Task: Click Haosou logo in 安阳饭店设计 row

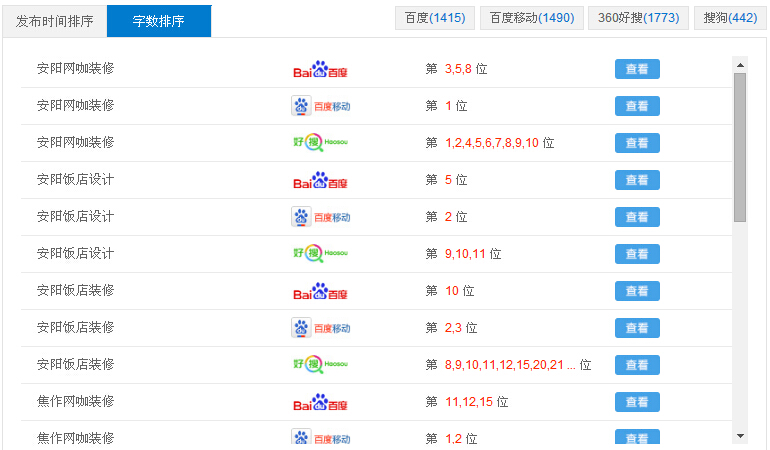Action: click(x=320, y=253)
